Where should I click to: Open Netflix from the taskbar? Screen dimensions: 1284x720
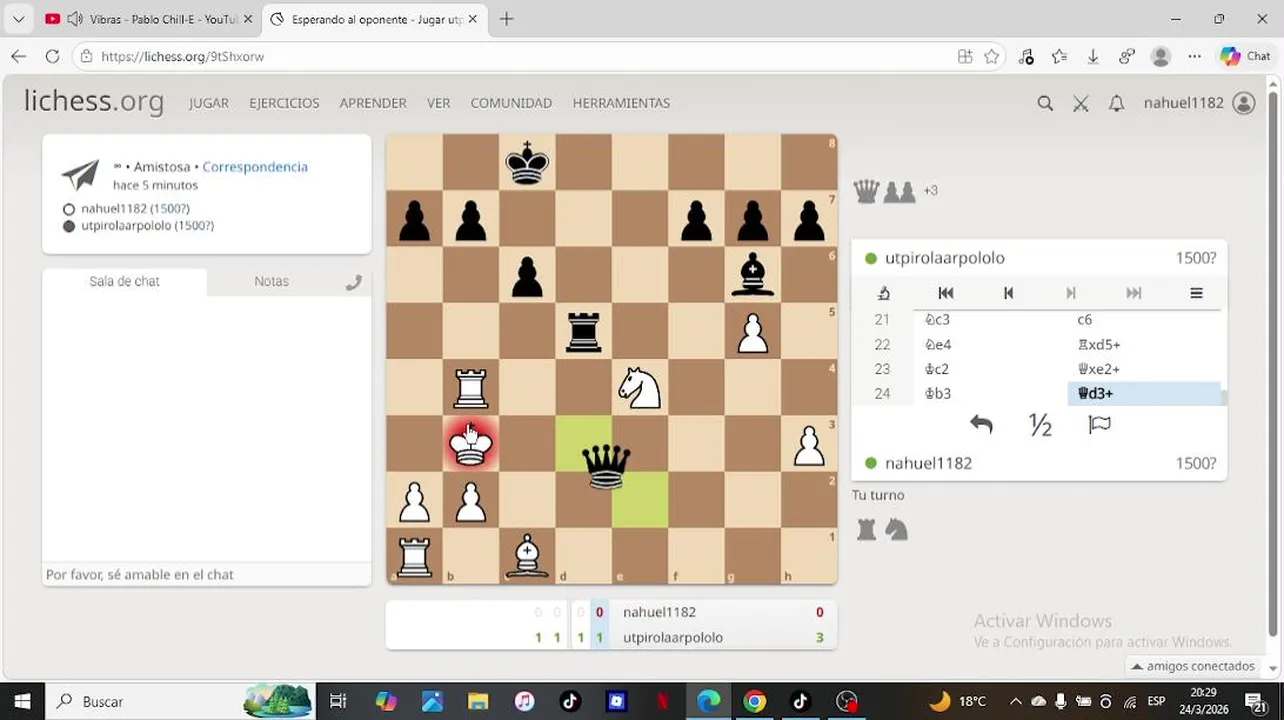662,701
